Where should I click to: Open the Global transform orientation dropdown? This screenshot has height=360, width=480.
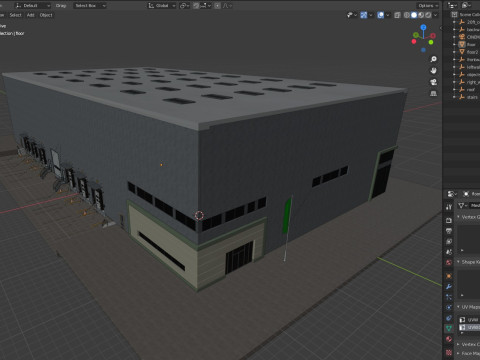coord(162,6)
